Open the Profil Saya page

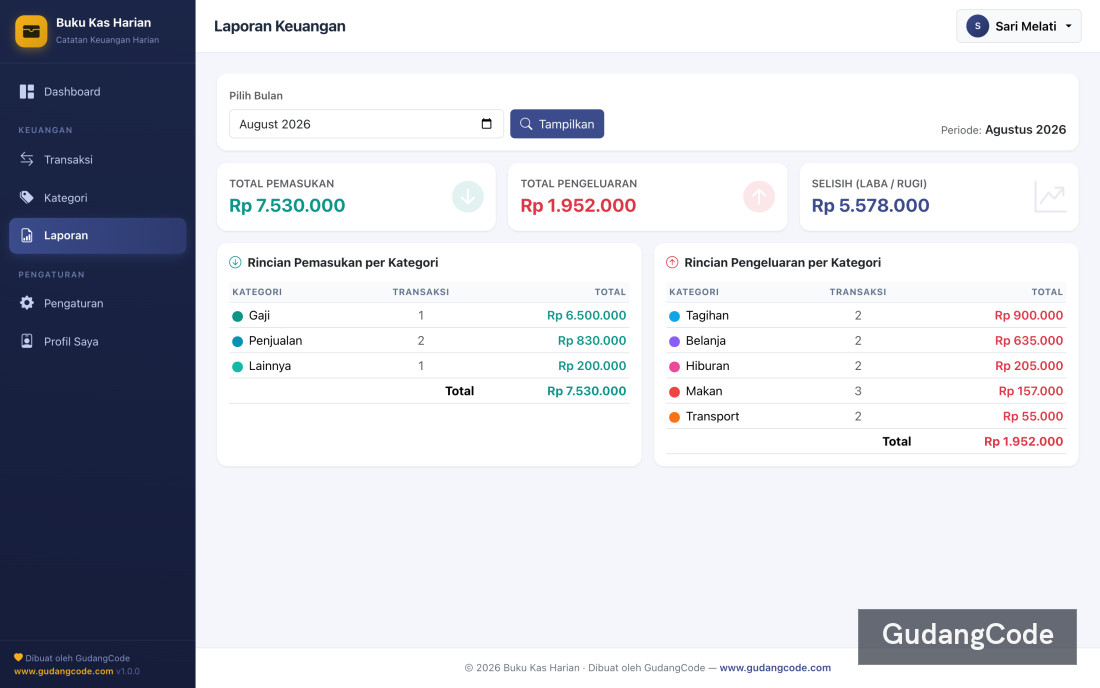(x=98, y=342)
